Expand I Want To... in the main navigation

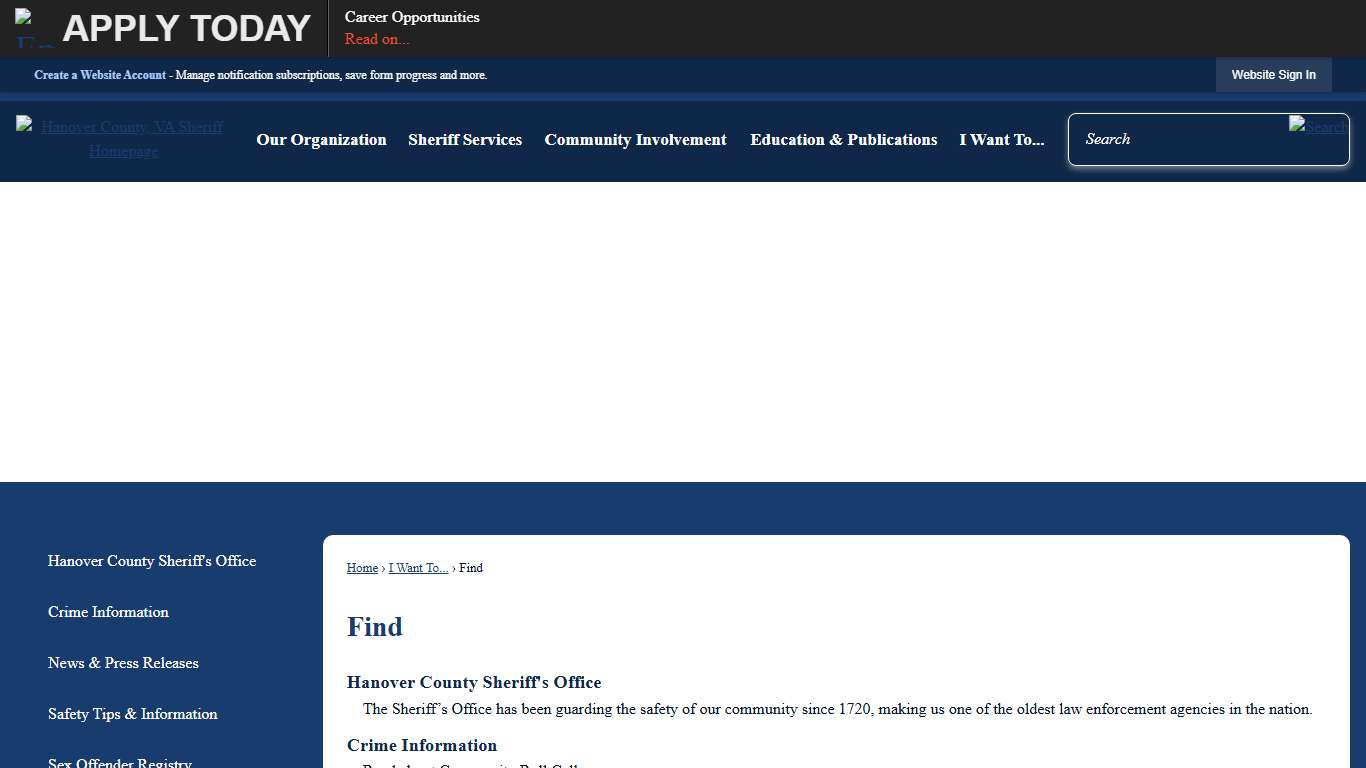(1001, 140)
